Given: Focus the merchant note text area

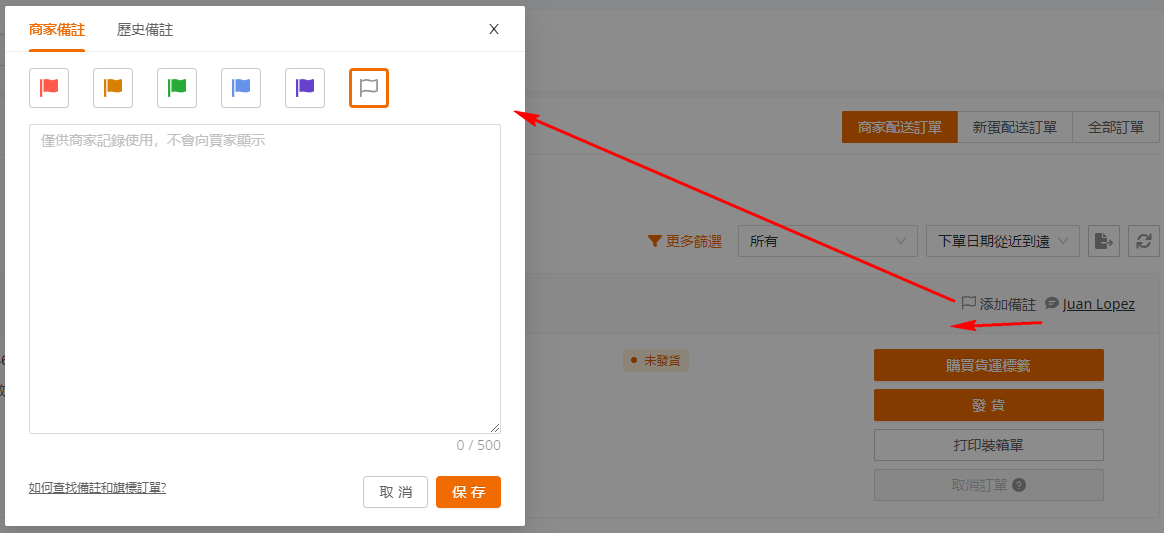Looking at the screenshot, I should [x=265, y=278].
